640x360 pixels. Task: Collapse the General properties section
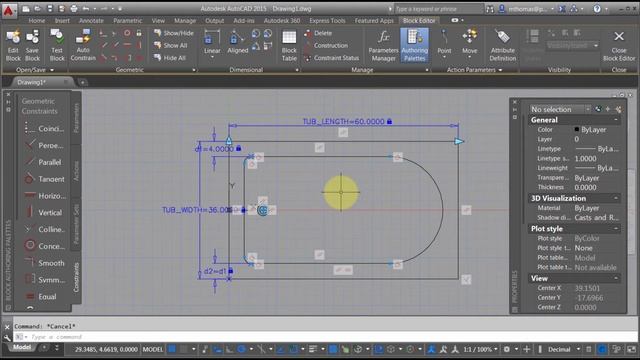[616, 120]
